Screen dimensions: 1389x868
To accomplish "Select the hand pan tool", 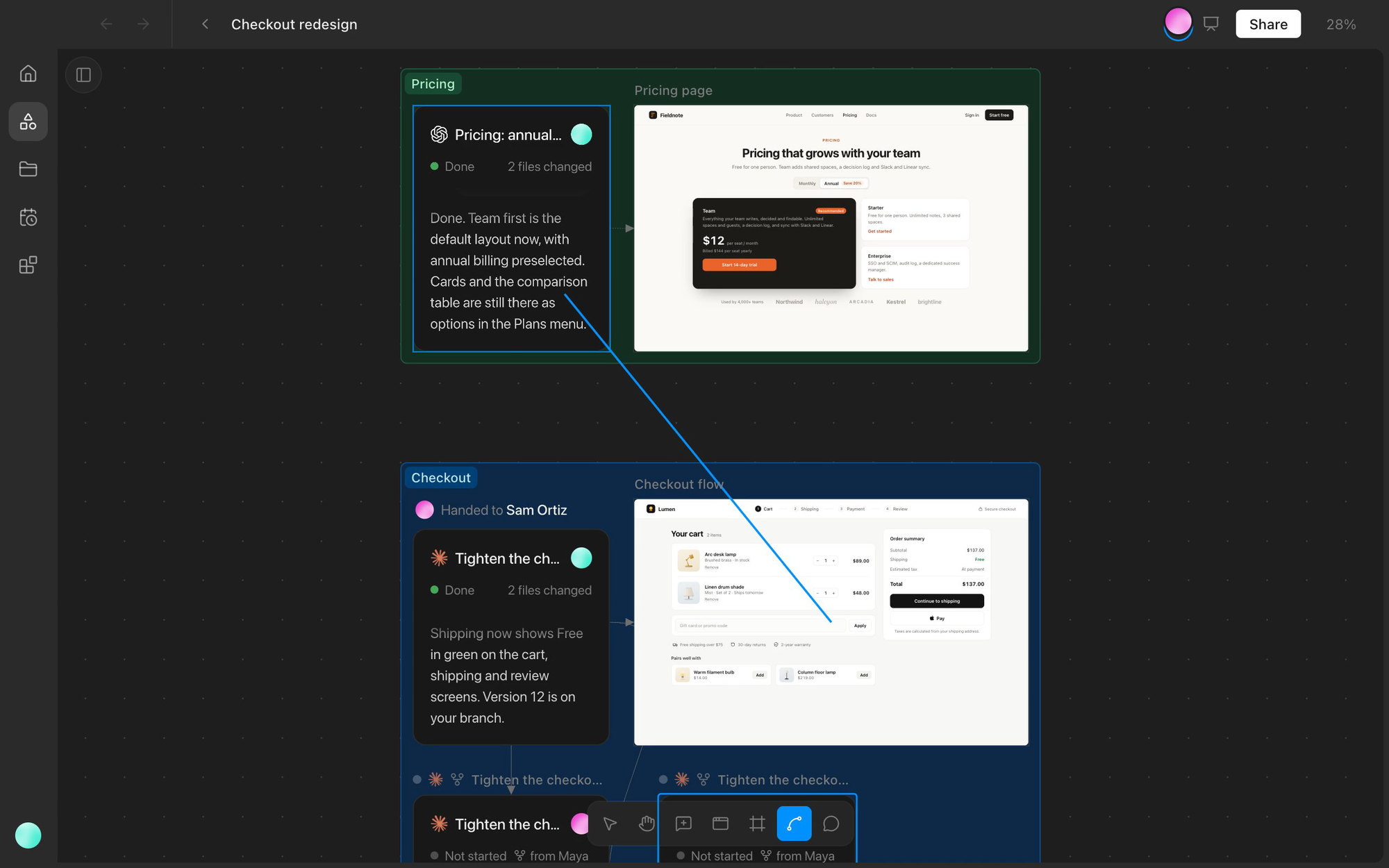I will (x=647, y=824).
